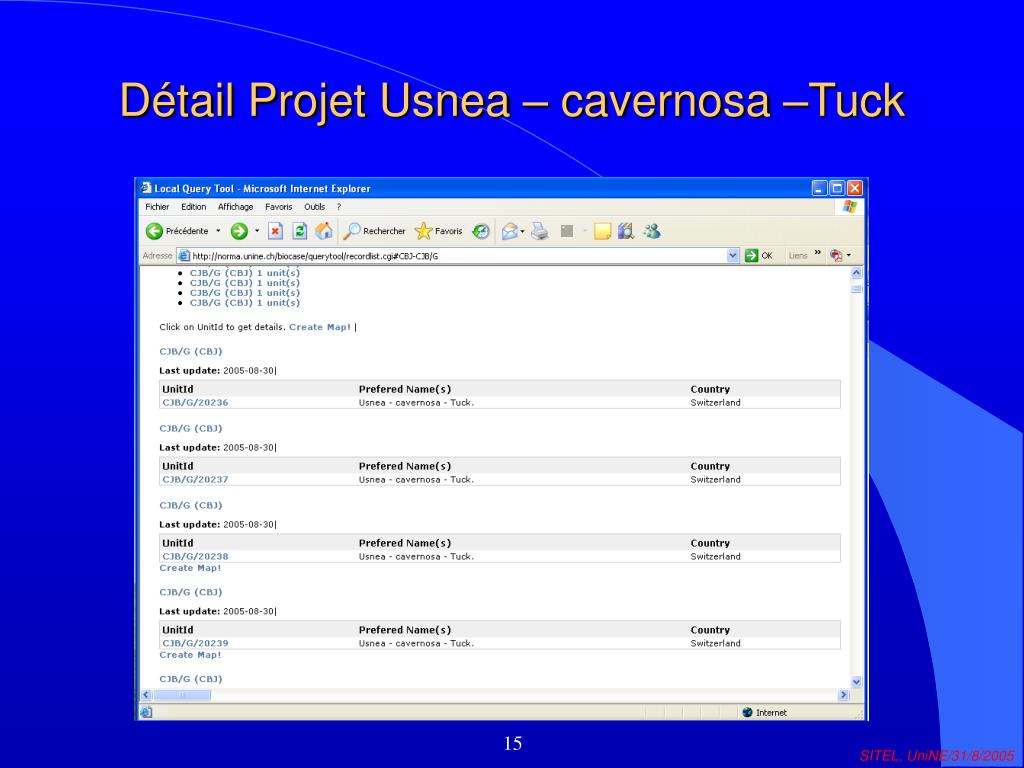Click vertical scrollbar up arrow

[856, 274]
